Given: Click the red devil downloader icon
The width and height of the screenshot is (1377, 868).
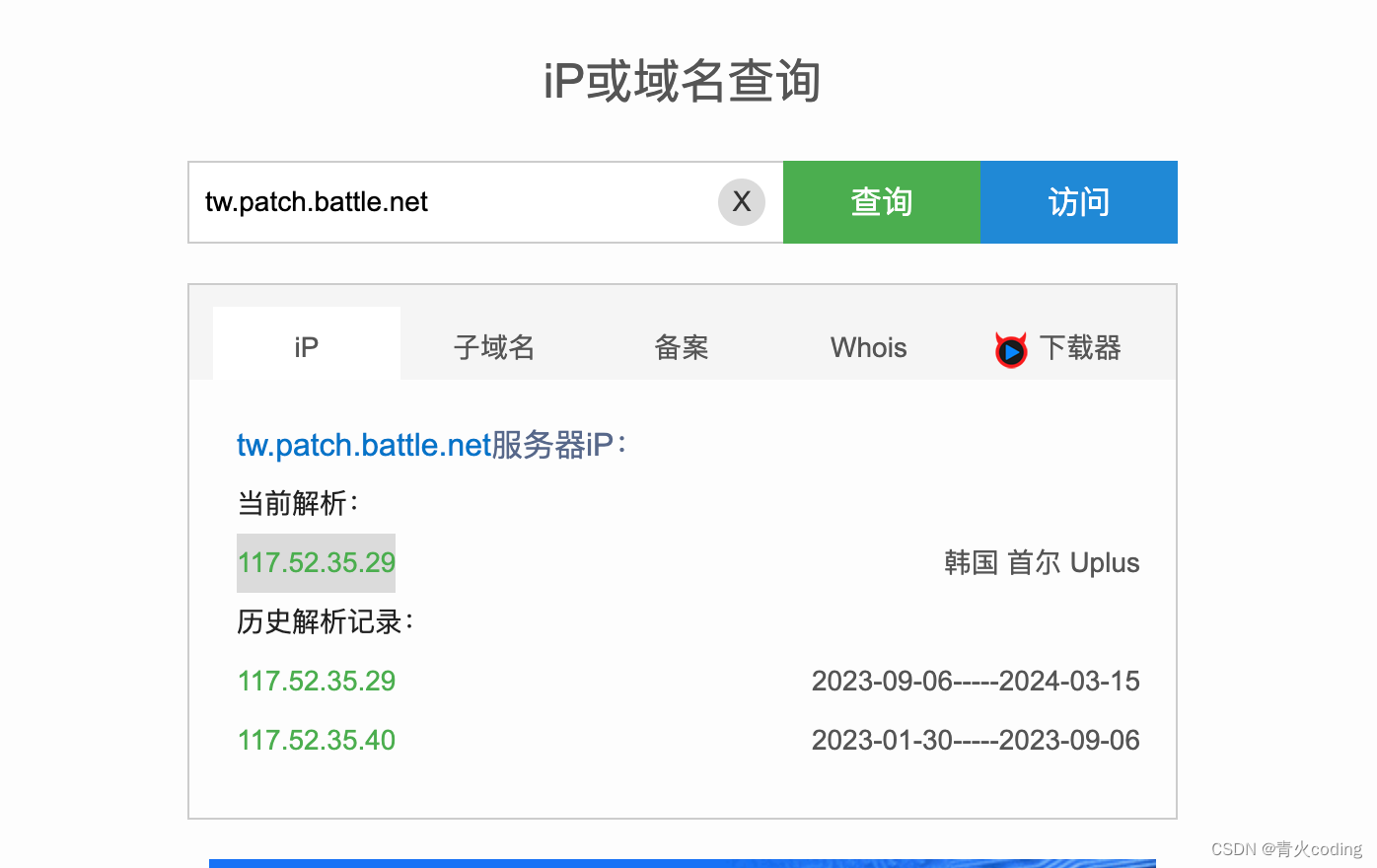Looking at the screenshot, I should click(1011, 349).
